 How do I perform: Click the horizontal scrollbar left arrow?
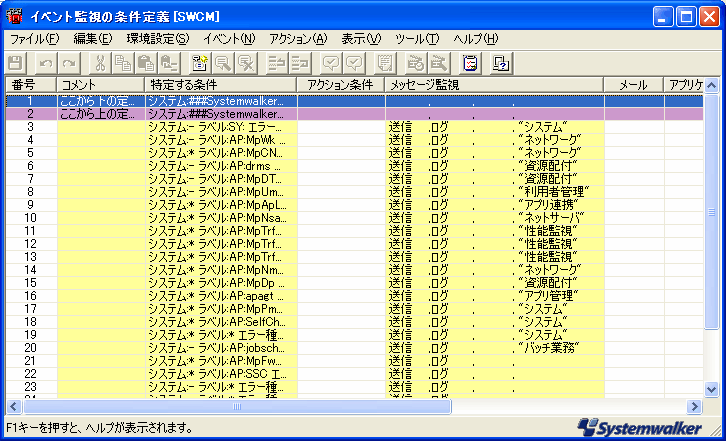[13, 407]
